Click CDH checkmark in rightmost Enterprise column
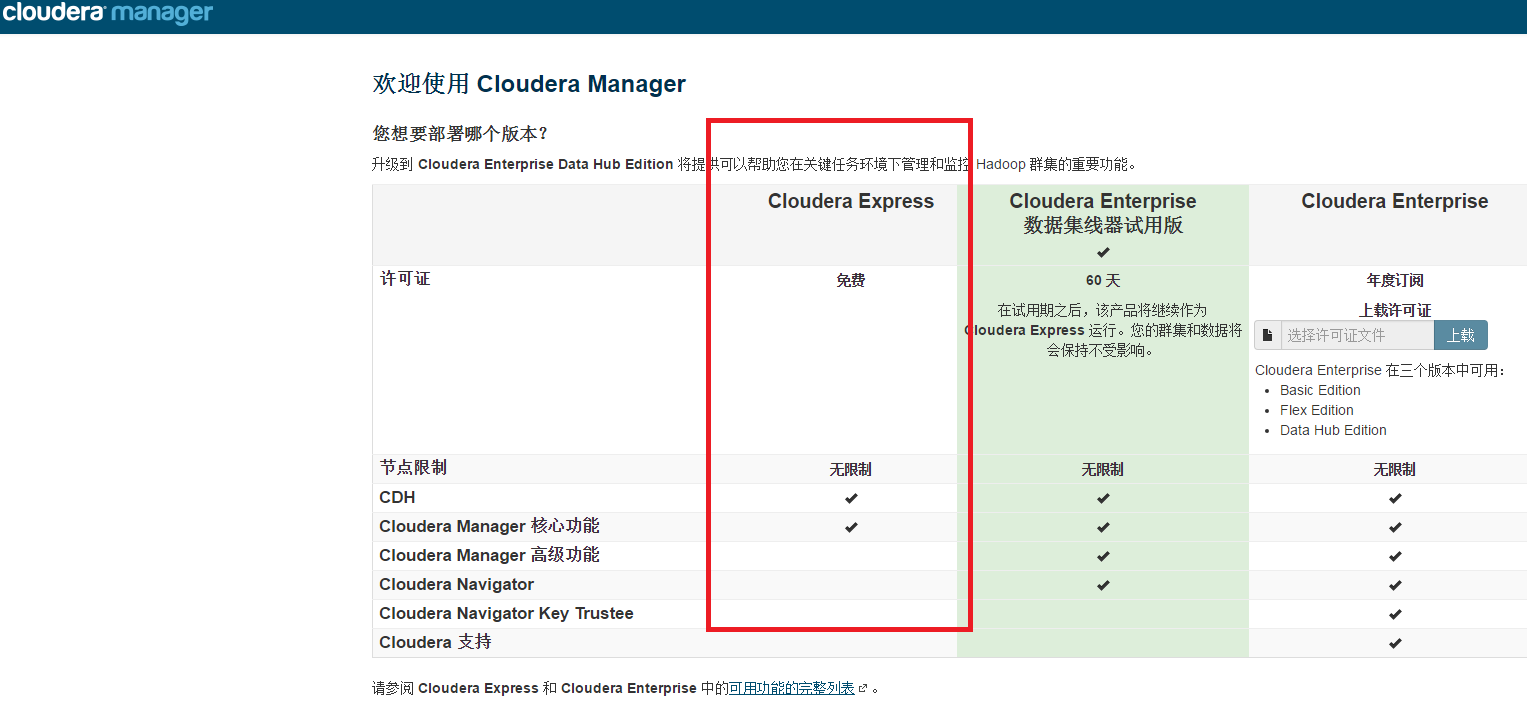The width and height of the screenshot is (1527, 709). pyautogui.click(x=1395, y=498)
